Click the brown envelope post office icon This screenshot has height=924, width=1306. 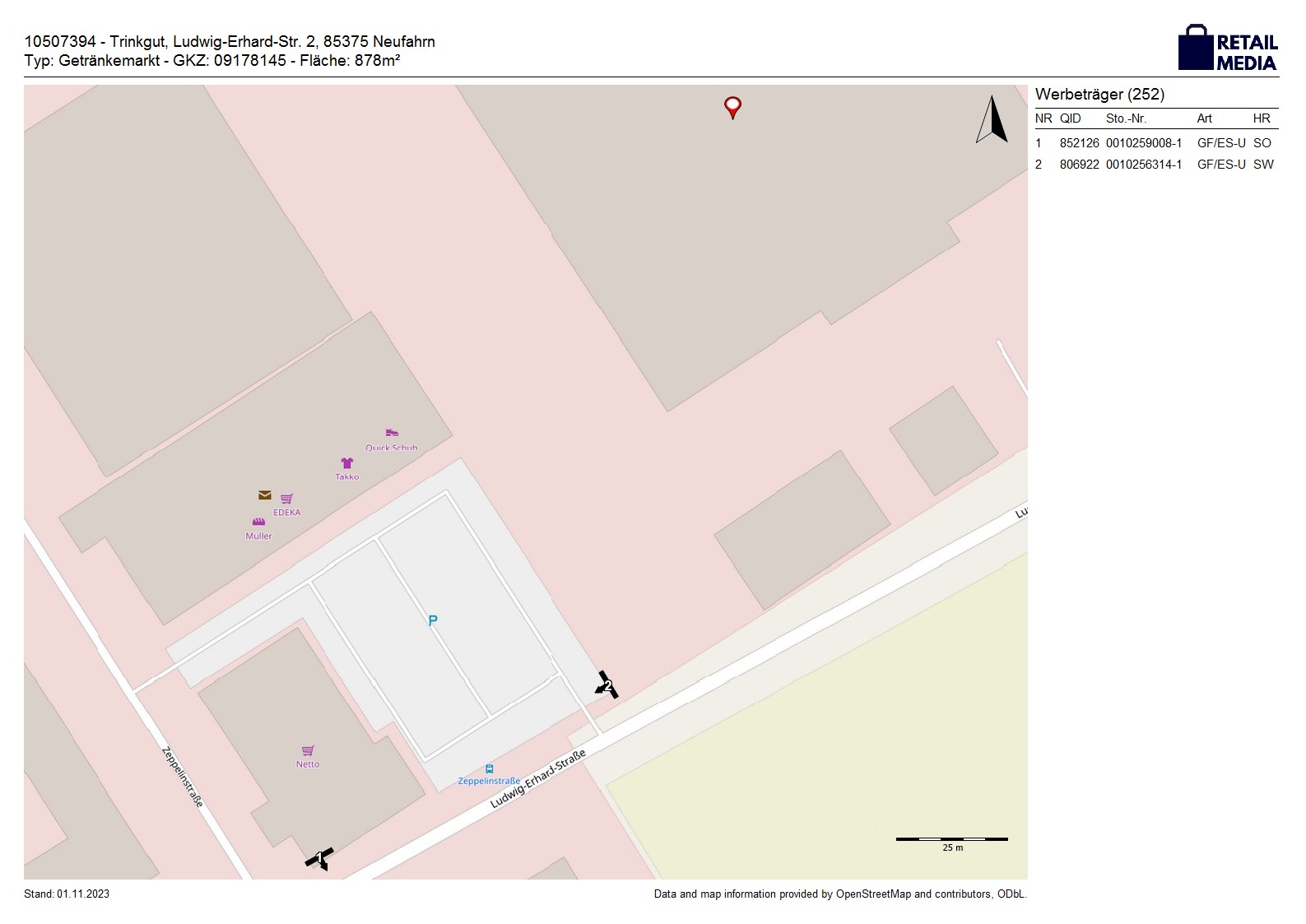click(264, 495)
